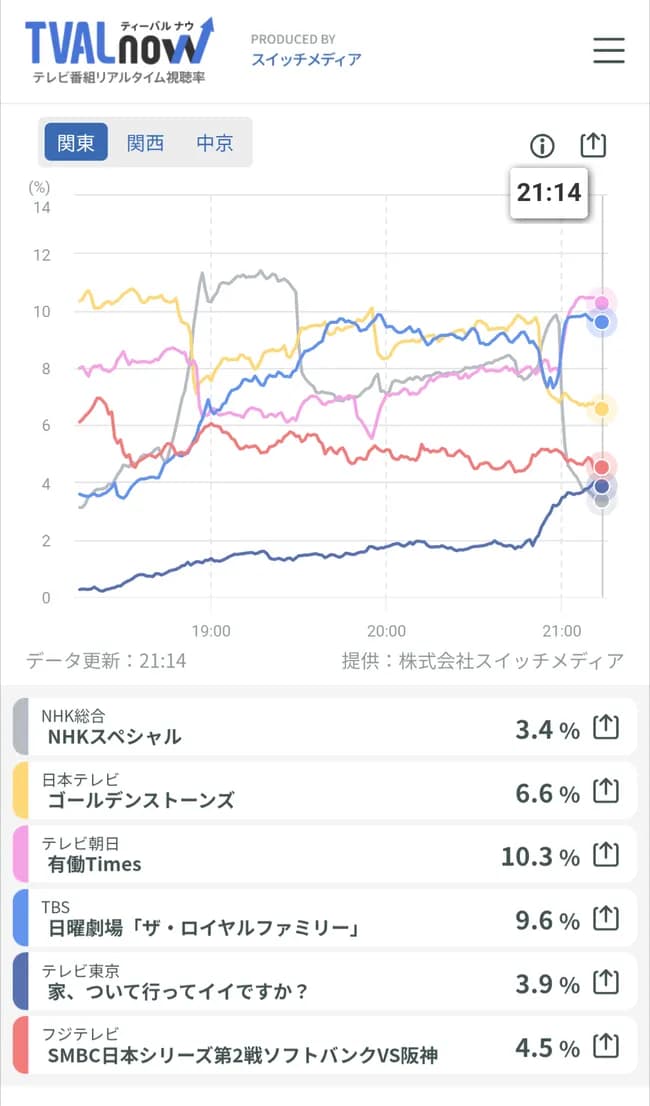Click the info icon near the chart
The height and width of the screenshot is (1106, 650).
[x=541, y=145]
